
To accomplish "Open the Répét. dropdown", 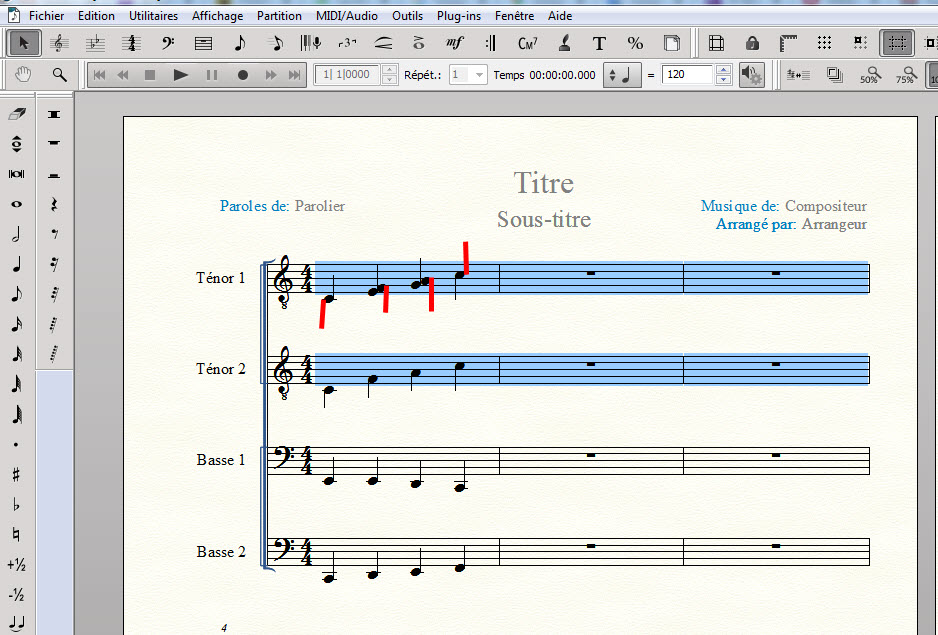I will click(x=478, y=75).
